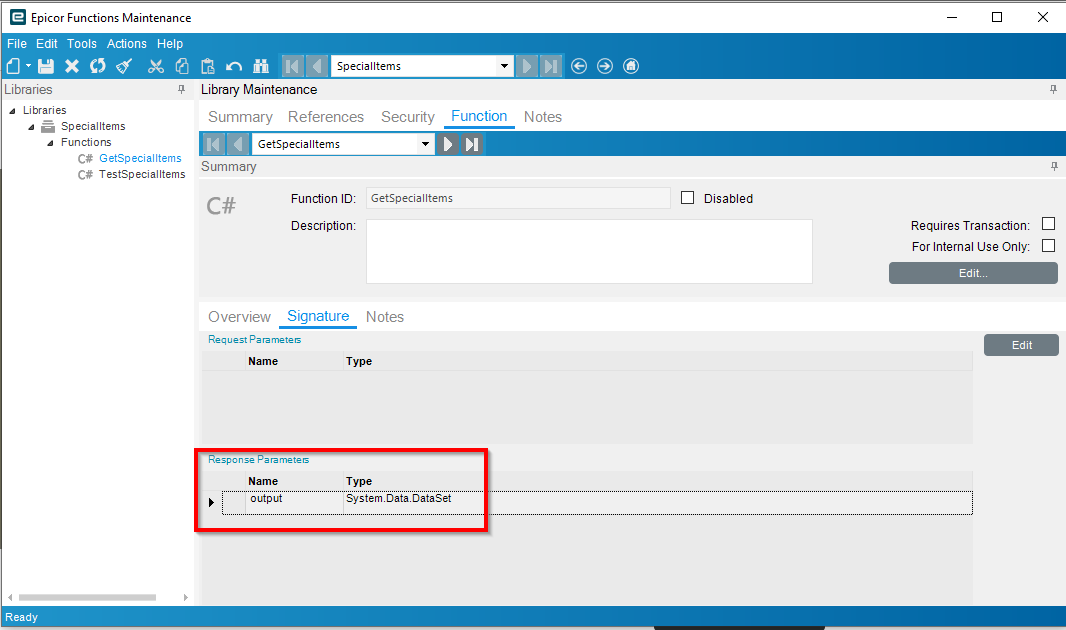Open the Help menu

pos(170,43)
